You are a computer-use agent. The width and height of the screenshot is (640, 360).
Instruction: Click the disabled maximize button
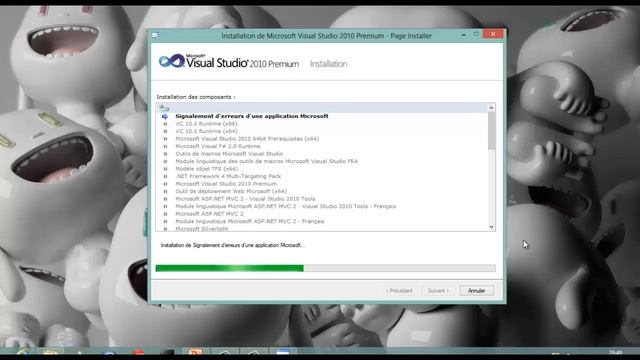coord(476,34)
